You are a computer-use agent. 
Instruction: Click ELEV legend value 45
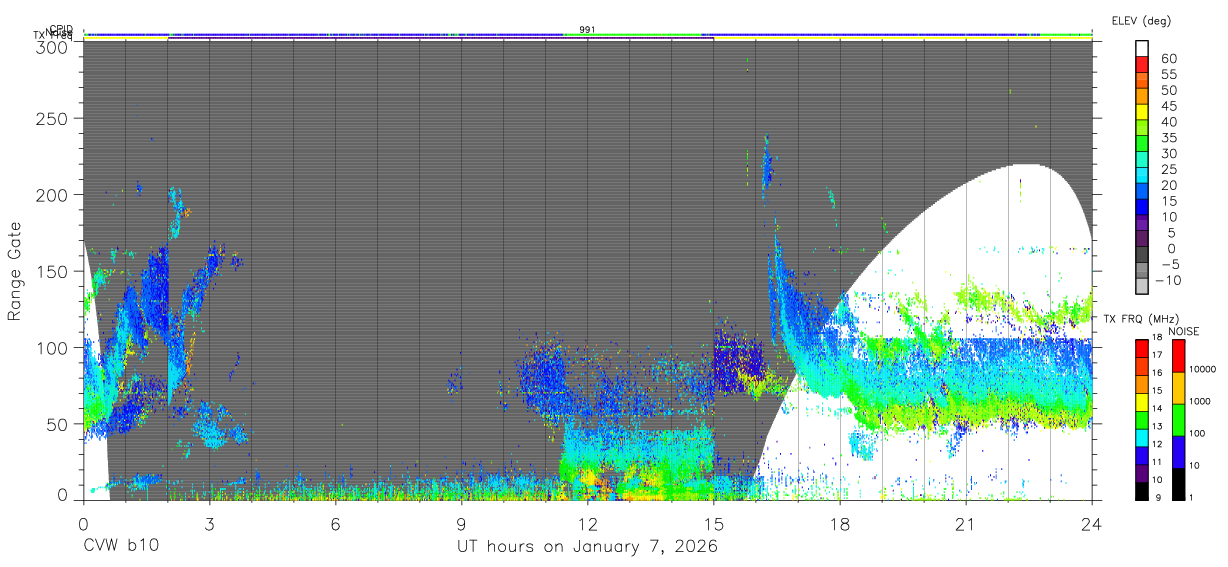pos(1169,106)
